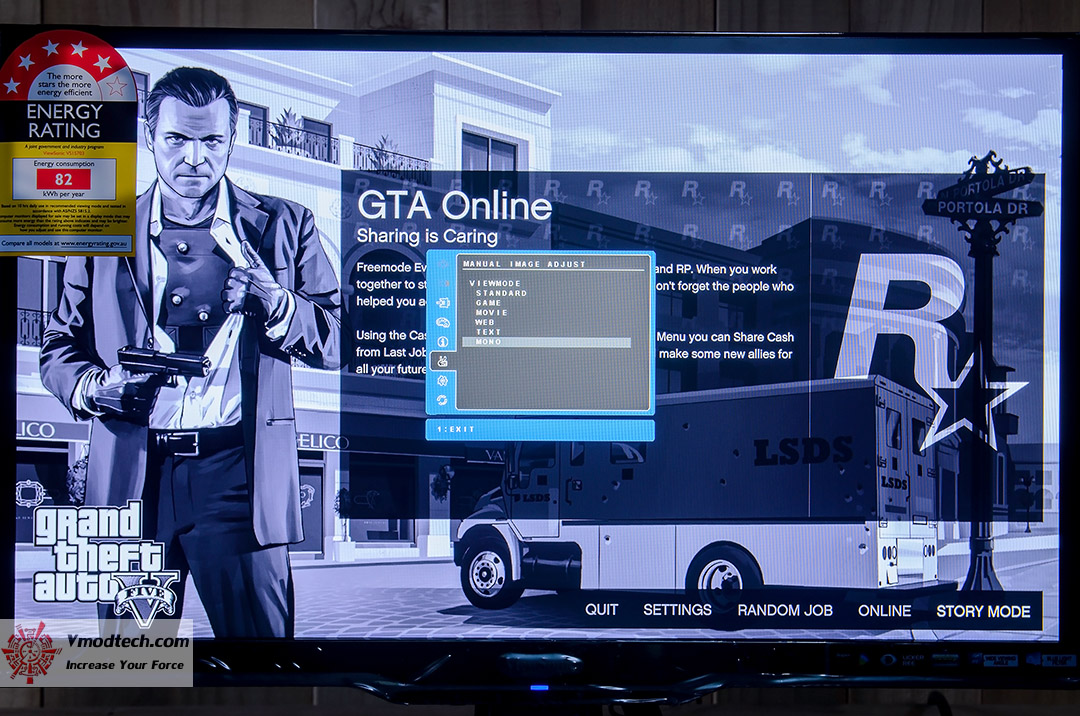Select the highlighted MONO view mode
The width and height of the screenshot is (1080, 716).
tap(547, 342)
